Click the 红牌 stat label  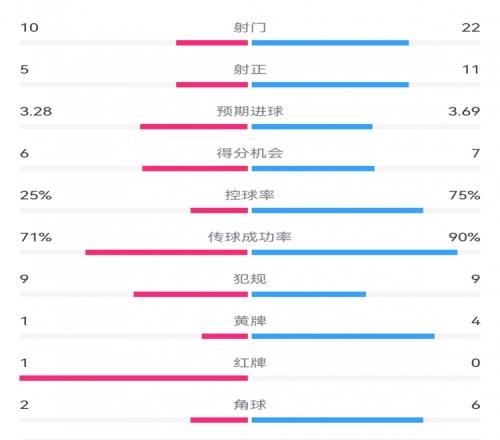tap(250, 363)
